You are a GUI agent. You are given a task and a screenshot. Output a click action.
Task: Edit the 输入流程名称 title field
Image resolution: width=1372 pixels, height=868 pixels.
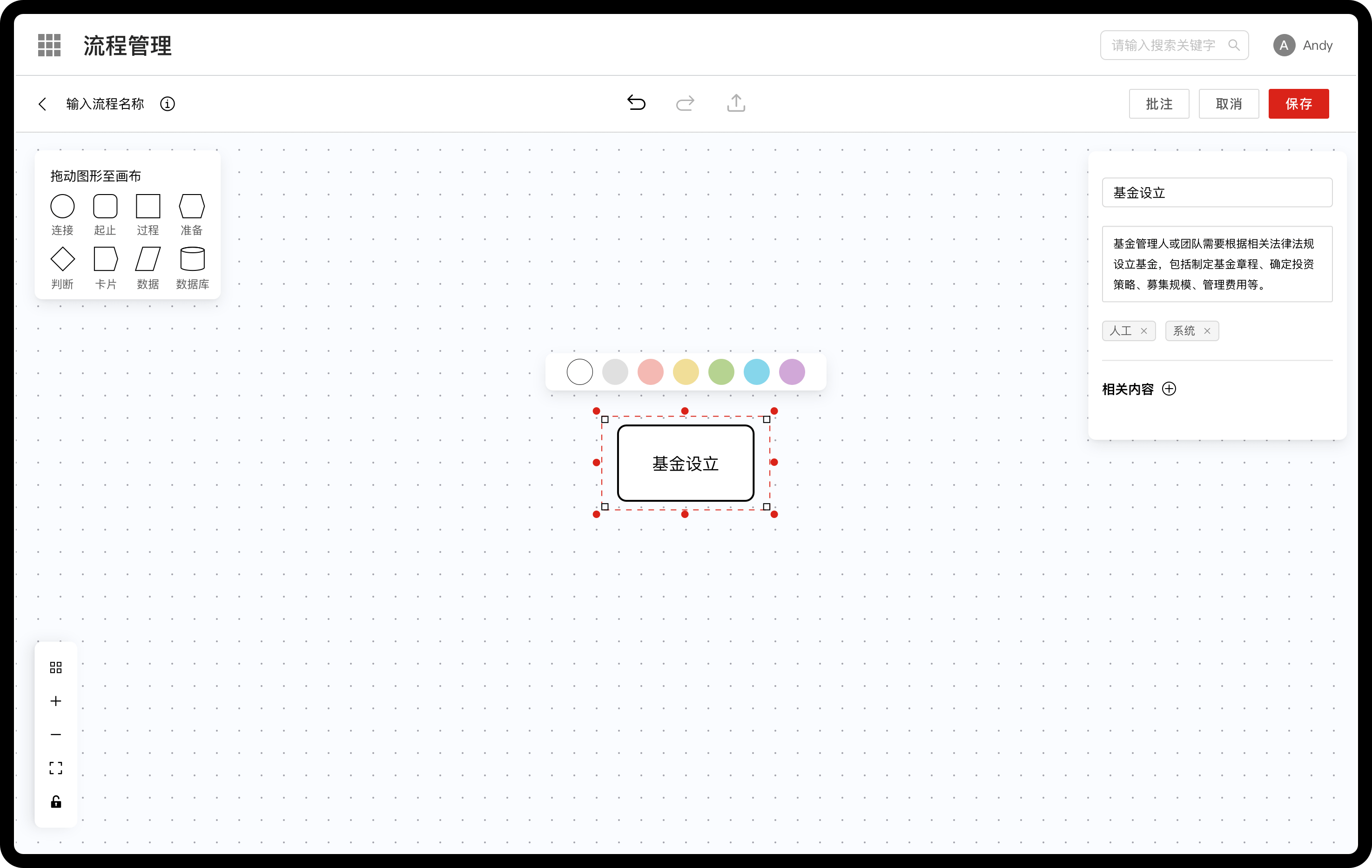[105, 104]
